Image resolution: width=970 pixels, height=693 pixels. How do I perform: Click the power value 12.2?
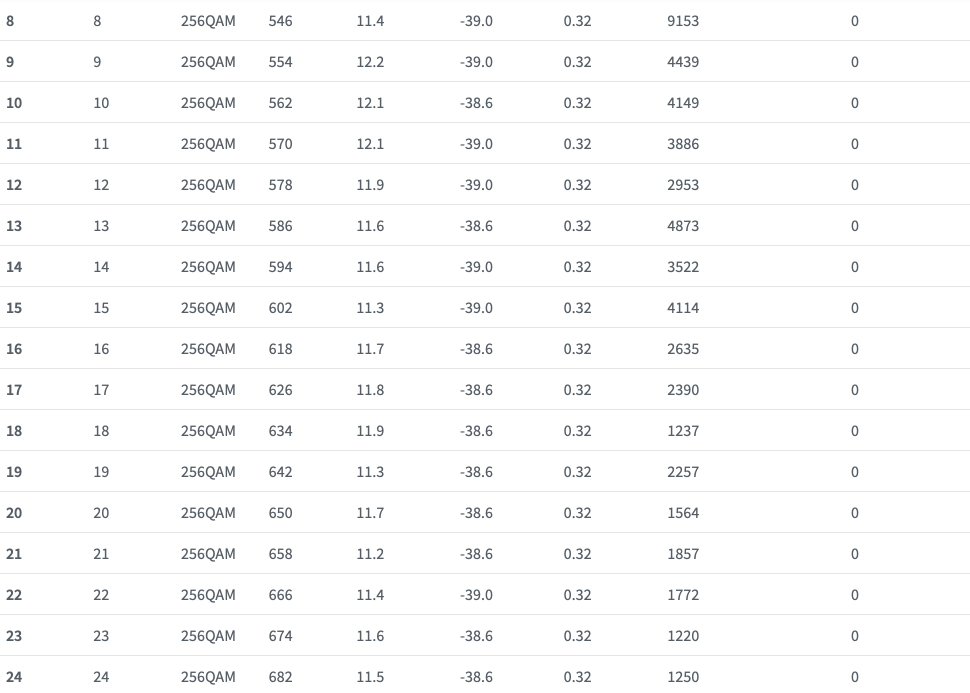[370, 62]
